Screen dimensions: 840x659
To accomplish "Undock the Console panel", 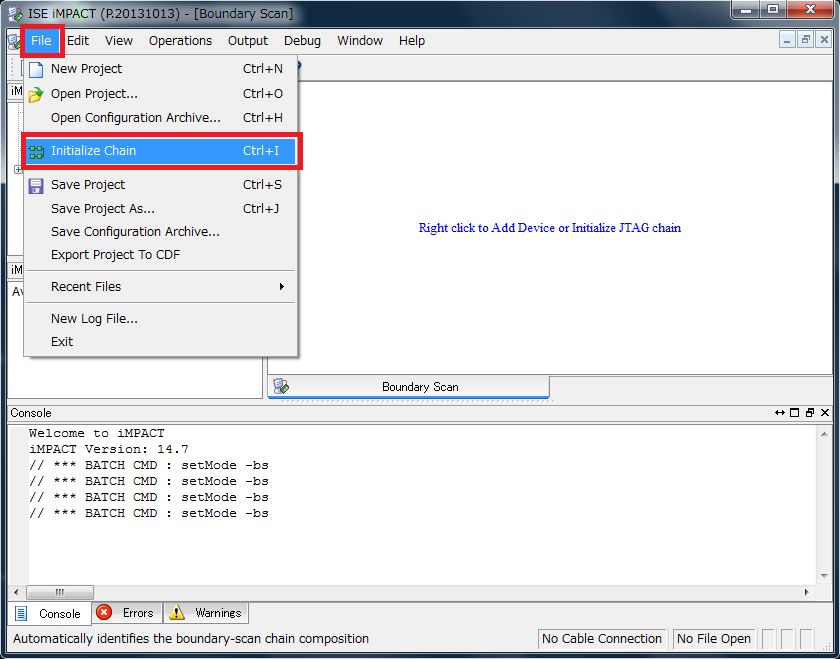I will coord(809,413).
